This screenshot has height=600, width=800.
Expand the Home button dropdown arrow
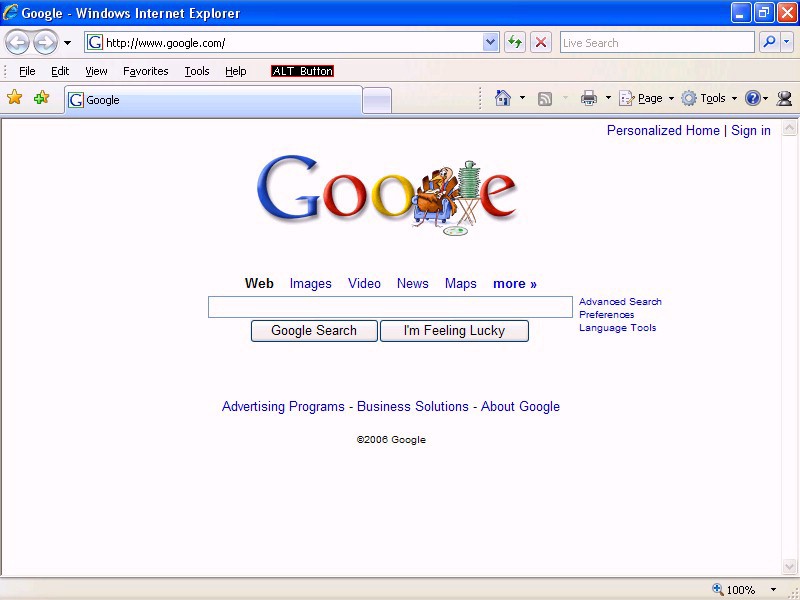point(522,97)
